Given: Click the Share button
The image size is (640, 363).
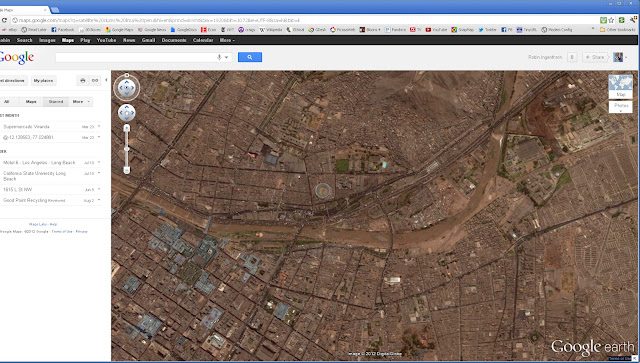Looking at the screenshot, I should 595,57.
